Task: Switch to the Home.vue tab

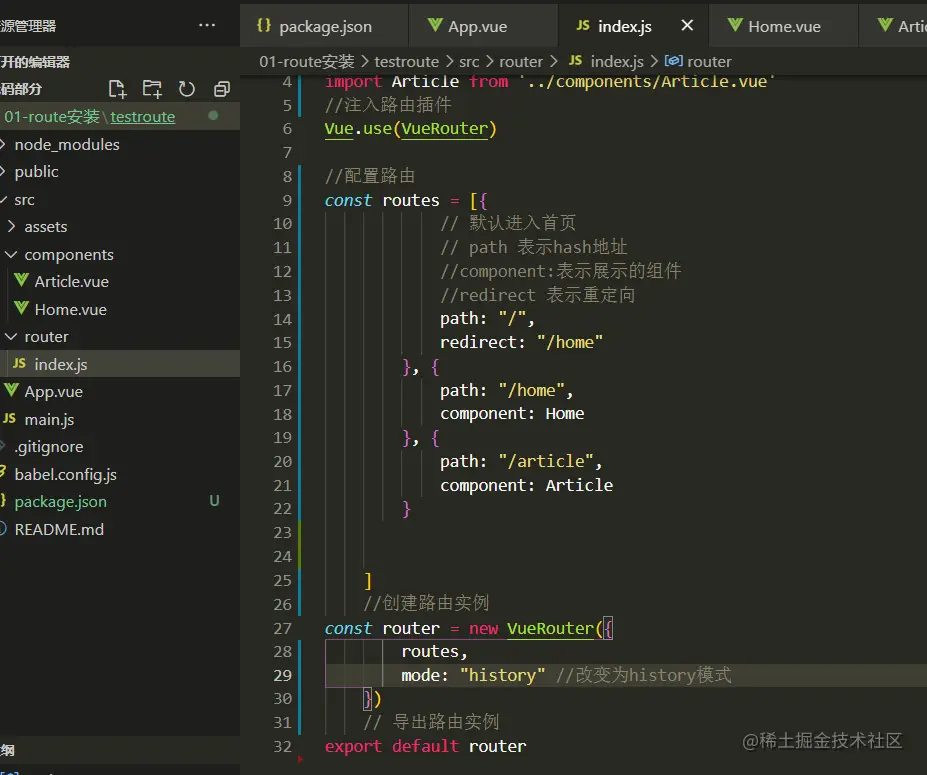Action: [x=784, y=27]
